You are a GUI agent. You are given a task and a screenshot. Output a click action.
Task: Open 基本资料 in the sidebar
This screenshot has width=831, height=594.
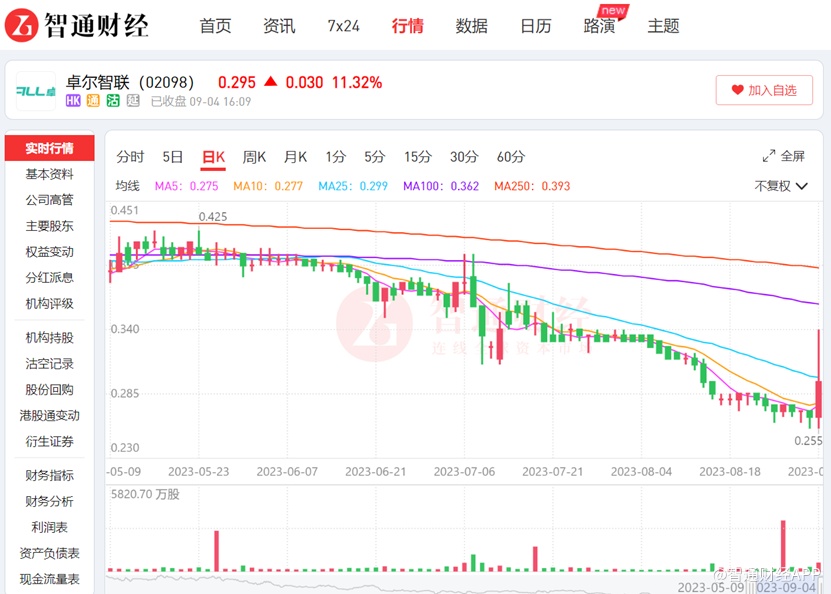point(49,174)
